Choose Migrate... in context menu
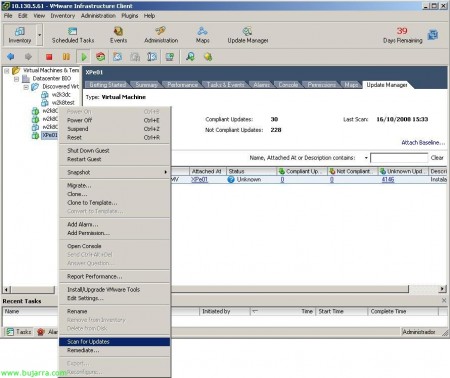This screenshot has height=378, width=450. [x=115, y=185]
